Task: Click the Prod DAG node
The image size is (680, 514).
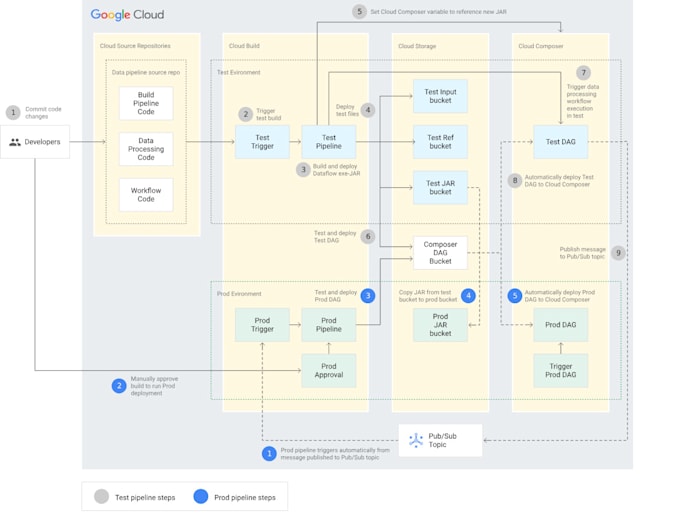Action: point(561,325)
